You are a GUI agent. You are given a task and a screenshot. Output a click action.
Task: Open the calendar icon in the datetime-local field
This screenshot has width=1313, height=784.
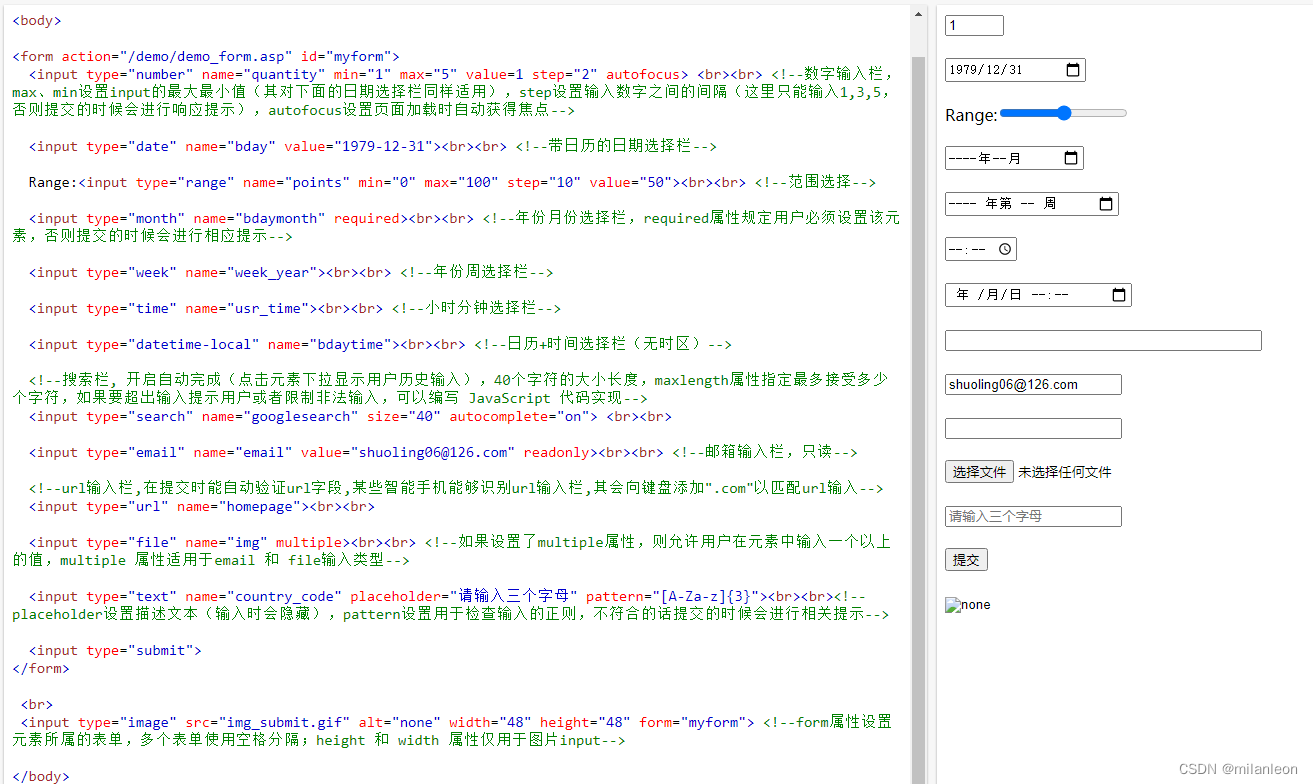1118,295
